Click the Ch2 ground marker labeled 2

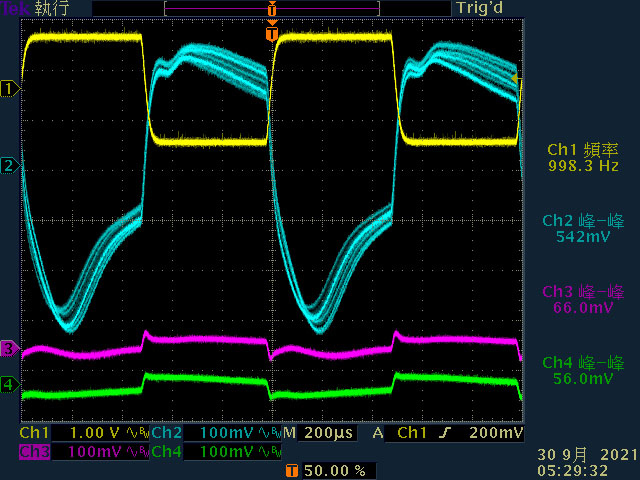click(x=10, y=166)
